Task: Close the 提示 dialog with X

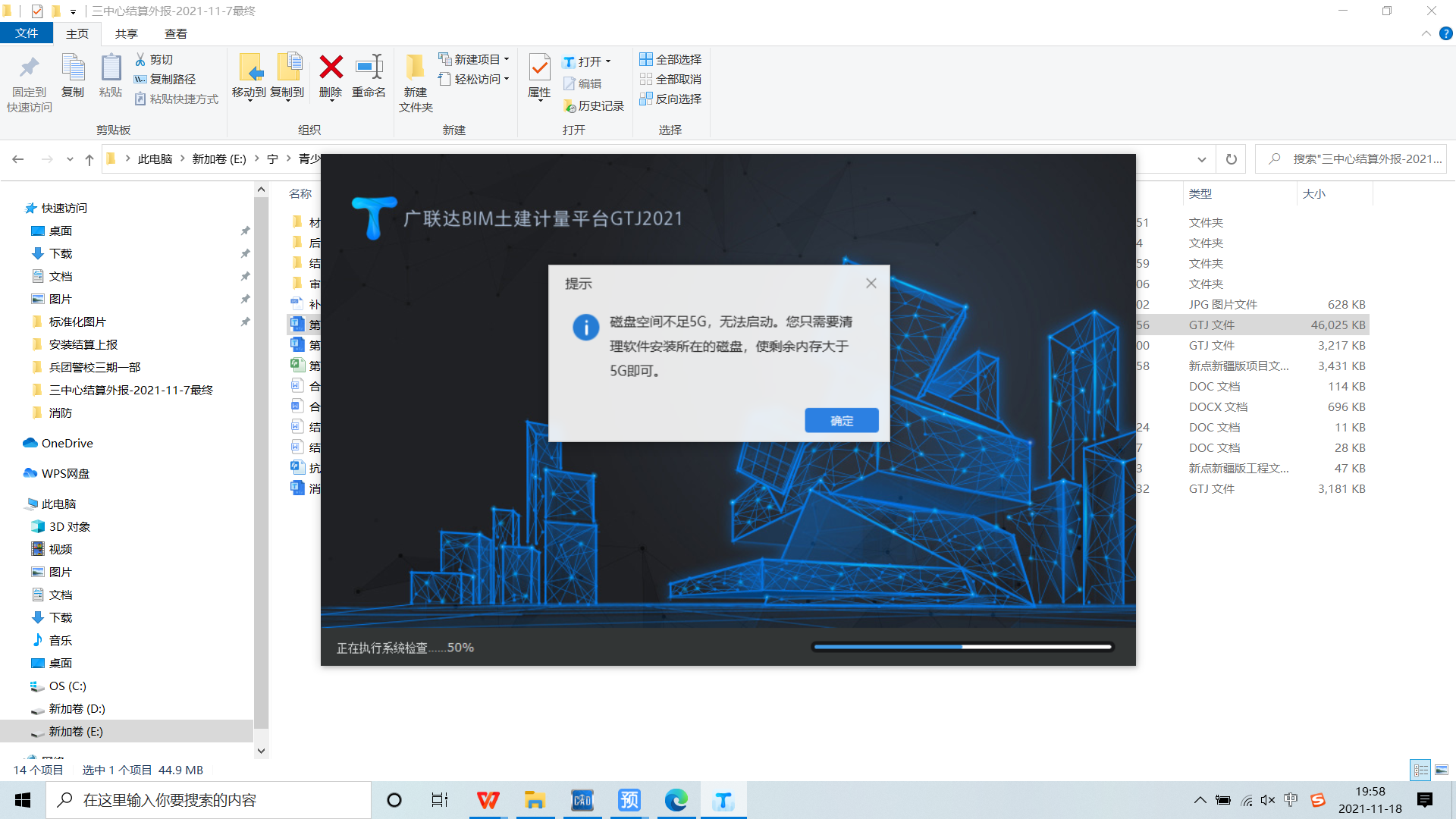Action: [x=871, y=283]
